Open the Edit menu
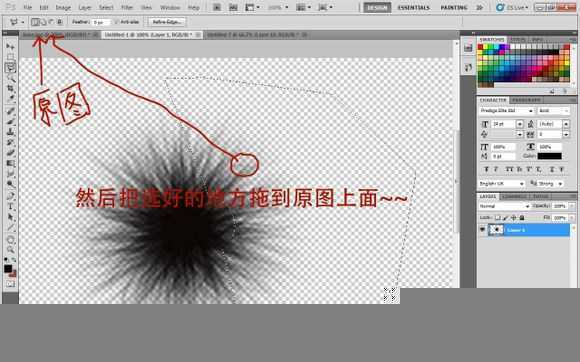 tap(44, 7)
